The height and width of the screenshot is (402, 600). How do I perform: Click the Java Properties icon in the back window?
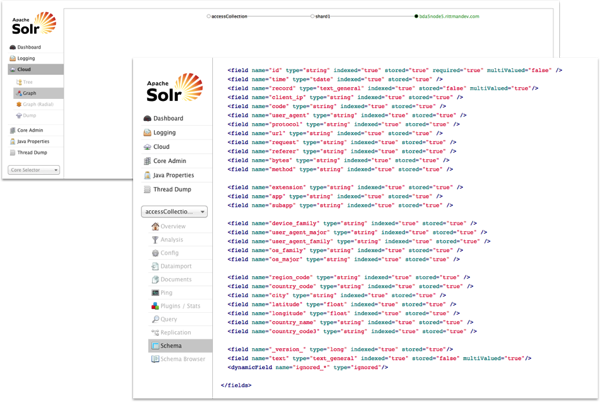13,141
